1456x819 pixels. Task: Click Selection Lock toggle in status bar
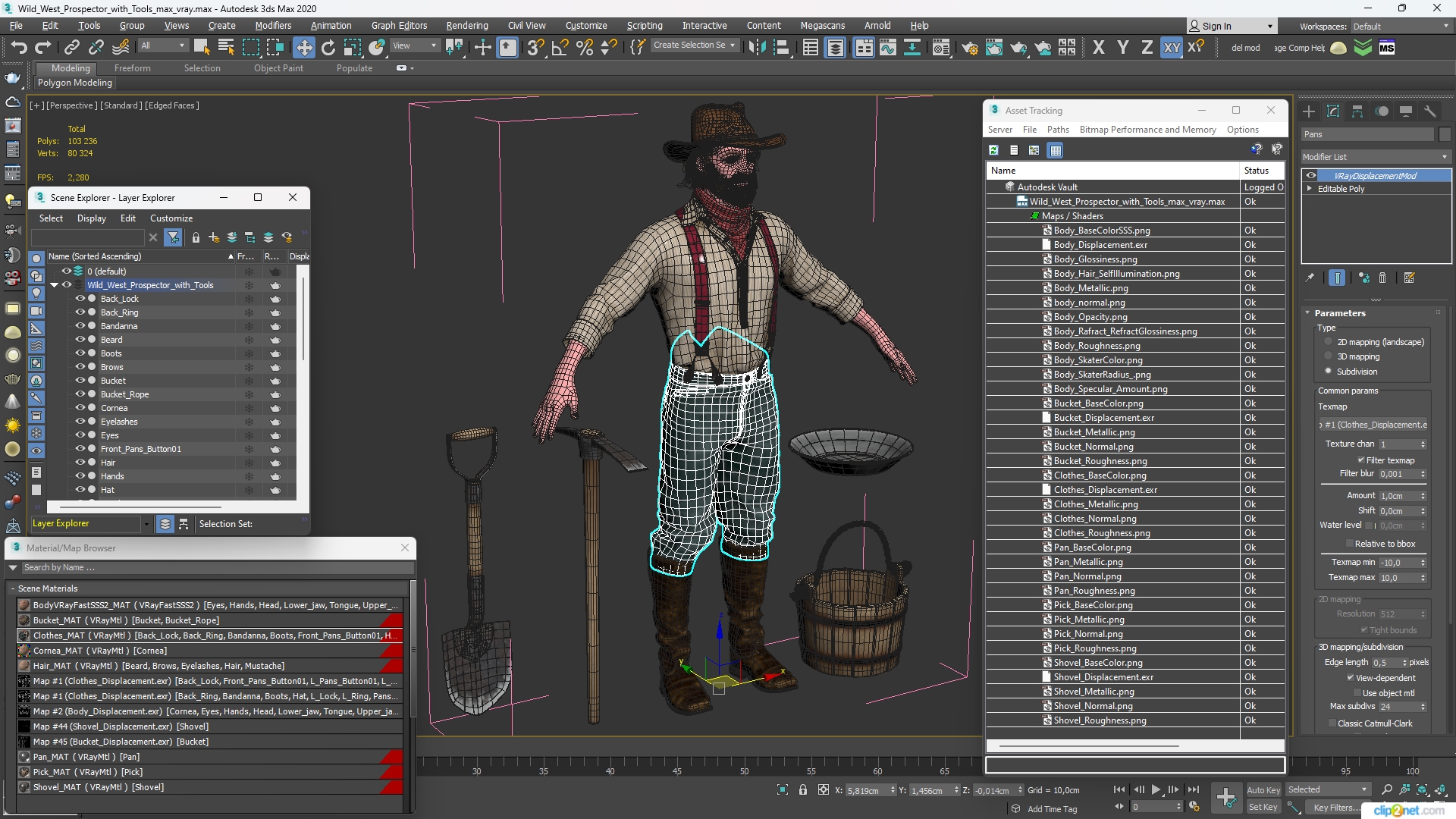(803, 789)
